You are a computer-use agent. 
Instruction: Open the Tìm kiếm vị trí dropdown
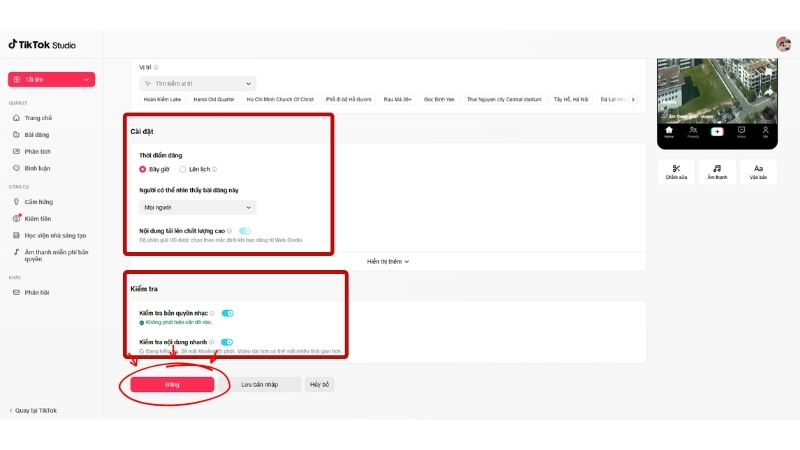197,84
